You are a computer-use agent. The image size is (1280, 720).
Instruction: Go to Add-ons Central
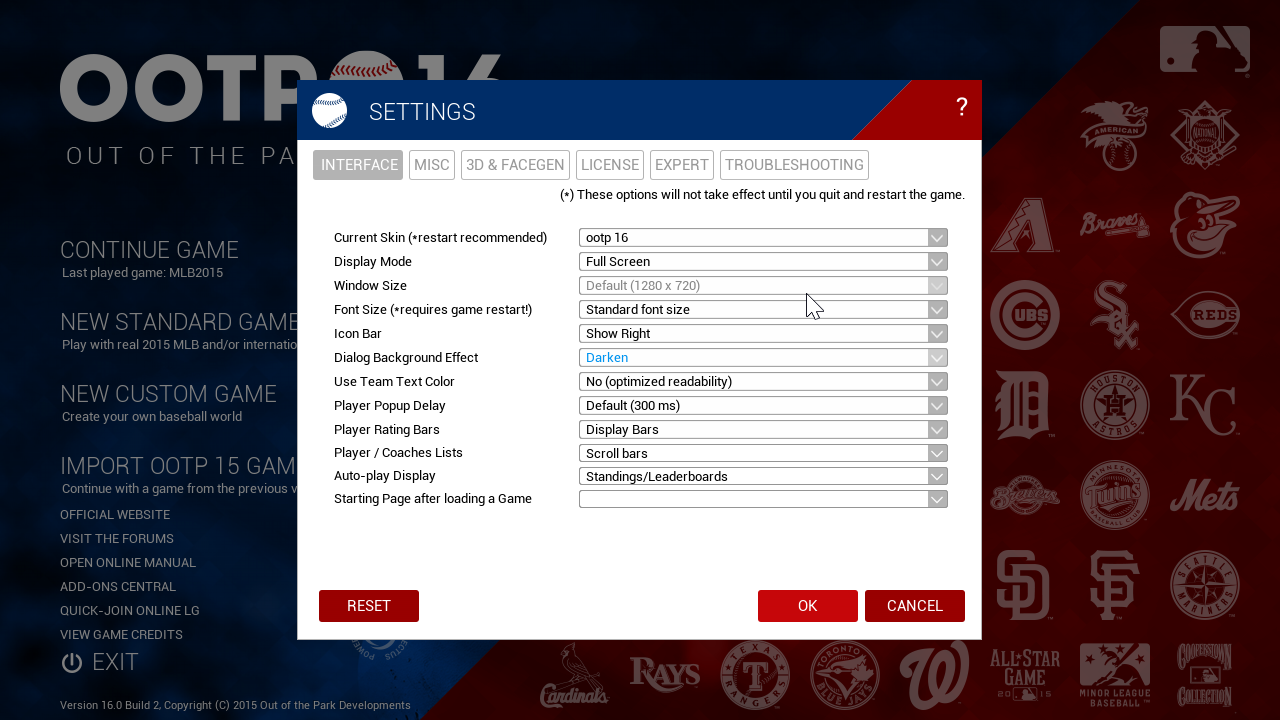coord(118,587)
